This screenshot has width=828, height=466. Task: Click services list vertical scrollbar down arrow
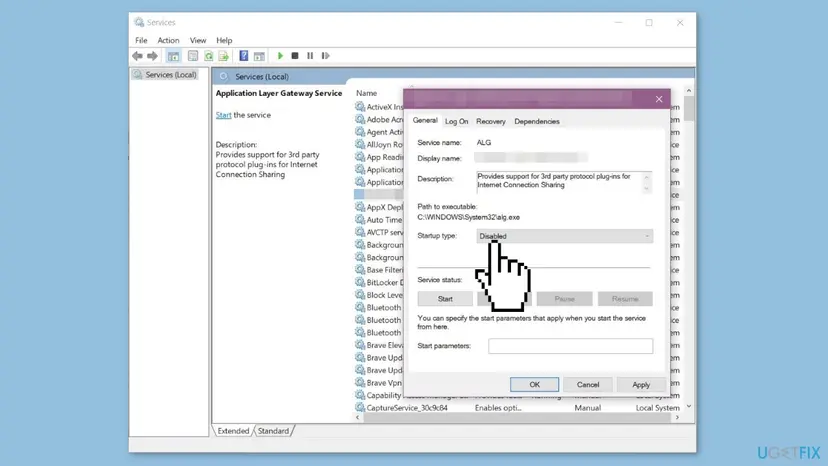point(689,406)
